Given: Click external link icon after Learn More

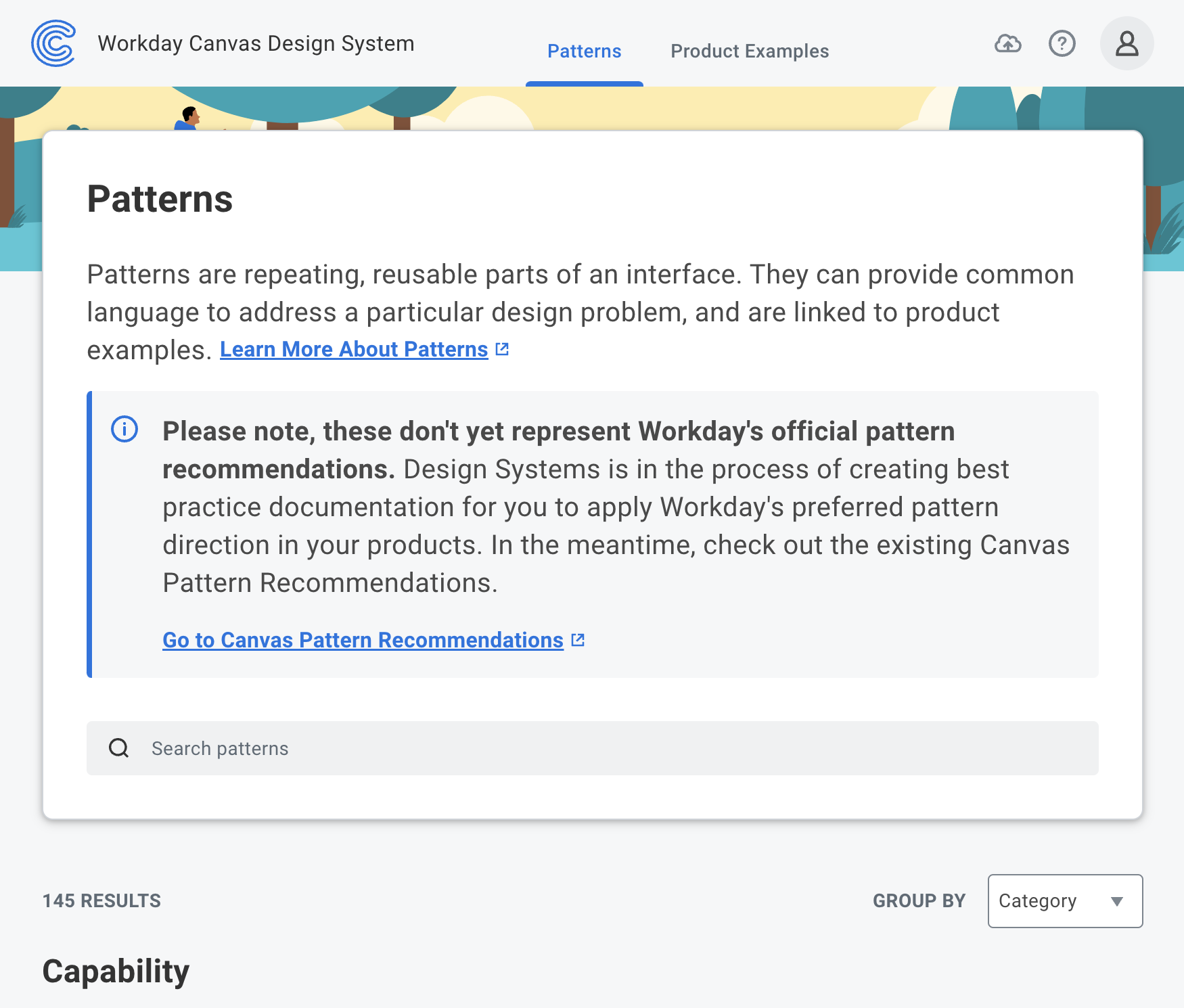Looking at the screenshot, I should click(x=502, y=349).
